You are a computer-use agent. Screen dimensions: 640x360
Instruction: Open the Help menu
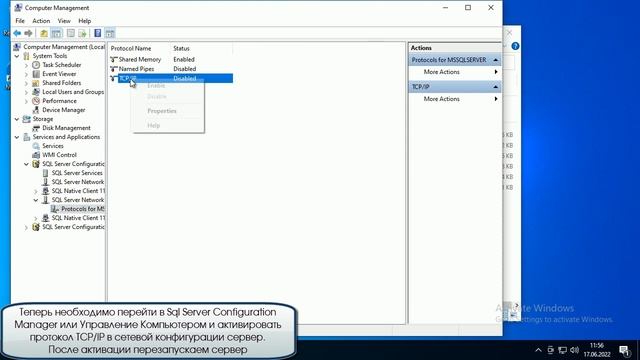[x=84, y=21]
